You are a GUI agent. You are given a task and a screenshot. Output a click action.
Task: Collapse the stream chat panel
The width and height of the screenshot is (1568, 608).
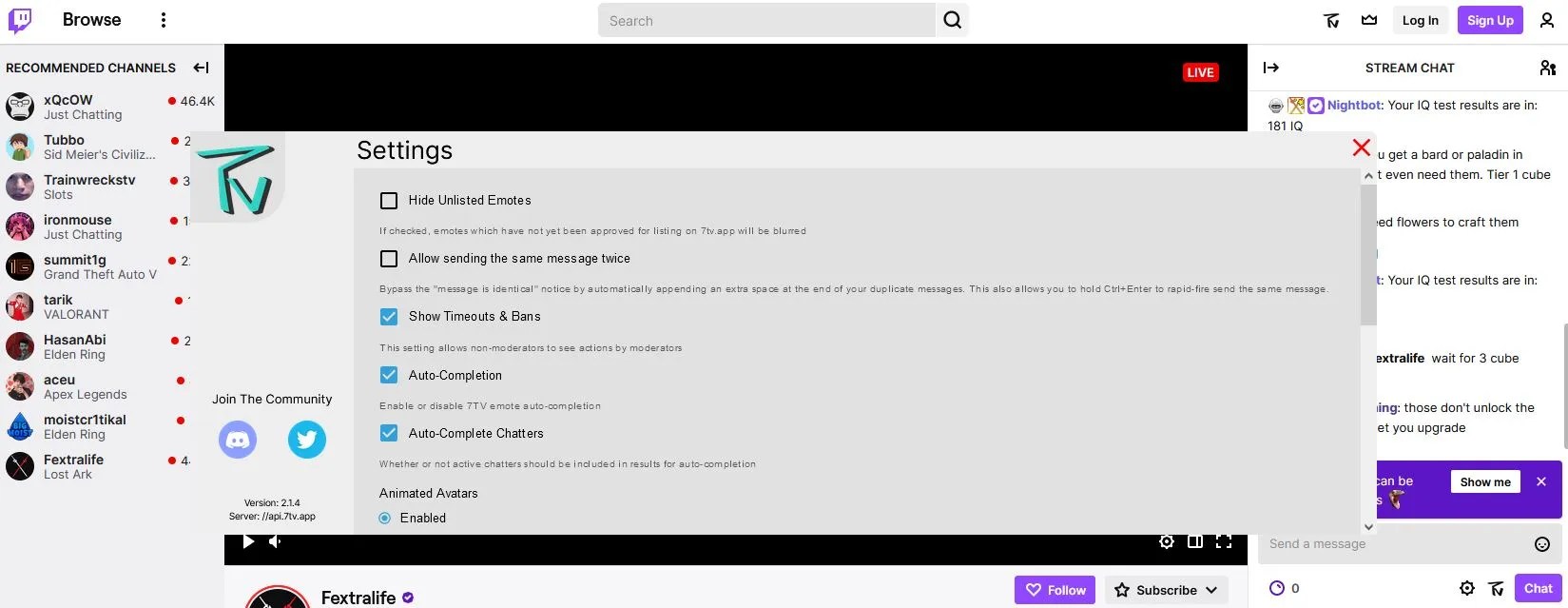tap(1271, 68)
